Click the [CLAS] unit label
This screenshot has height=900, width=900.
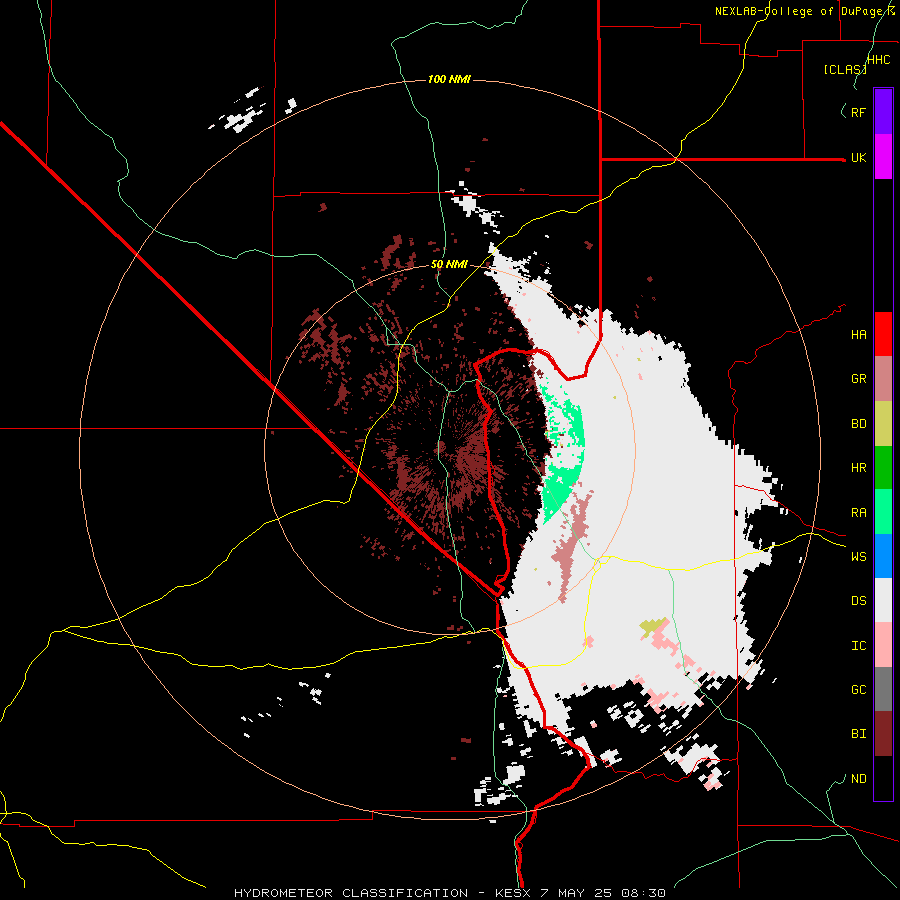click(845, 70)
